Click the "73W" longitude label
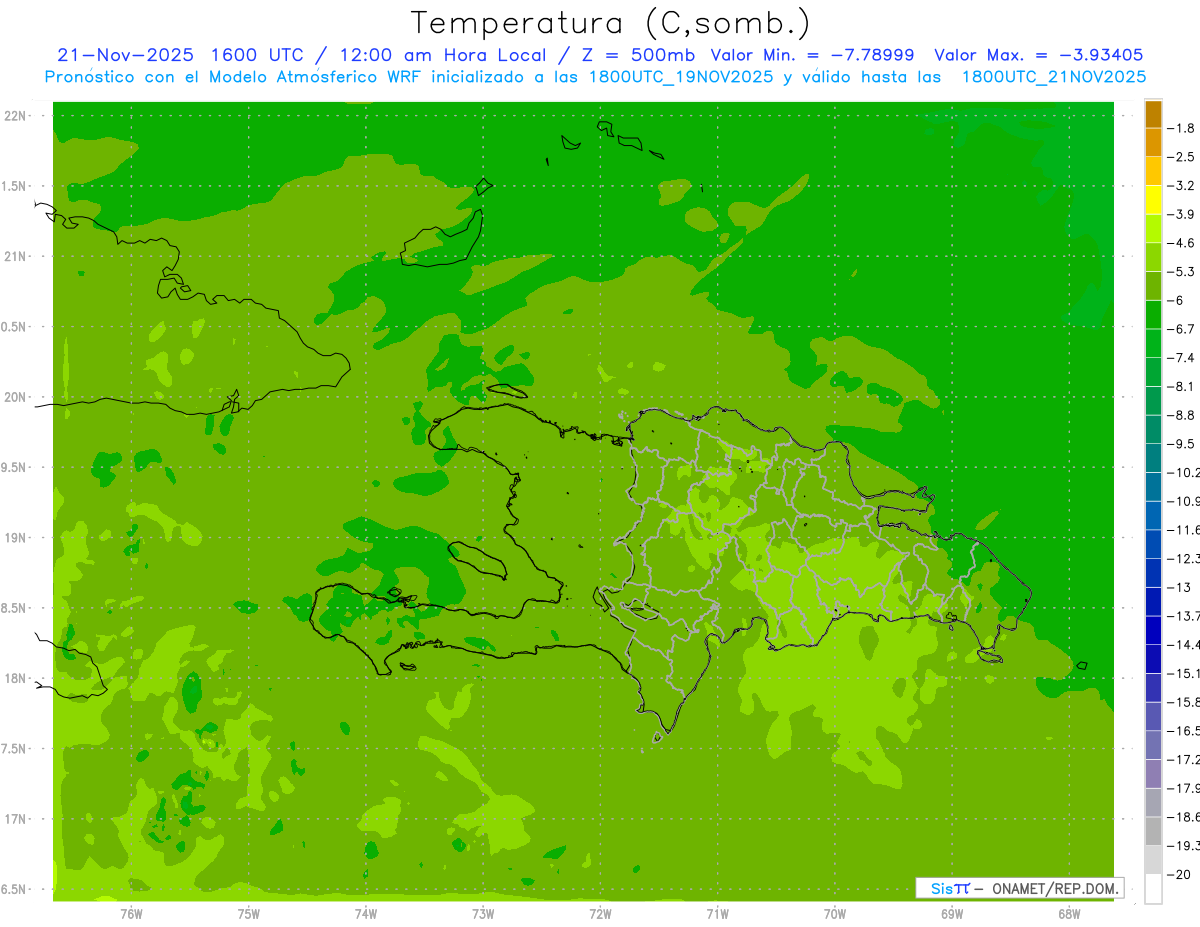The width and height of the screenshot is (1200, 927). tap(483, 913)
